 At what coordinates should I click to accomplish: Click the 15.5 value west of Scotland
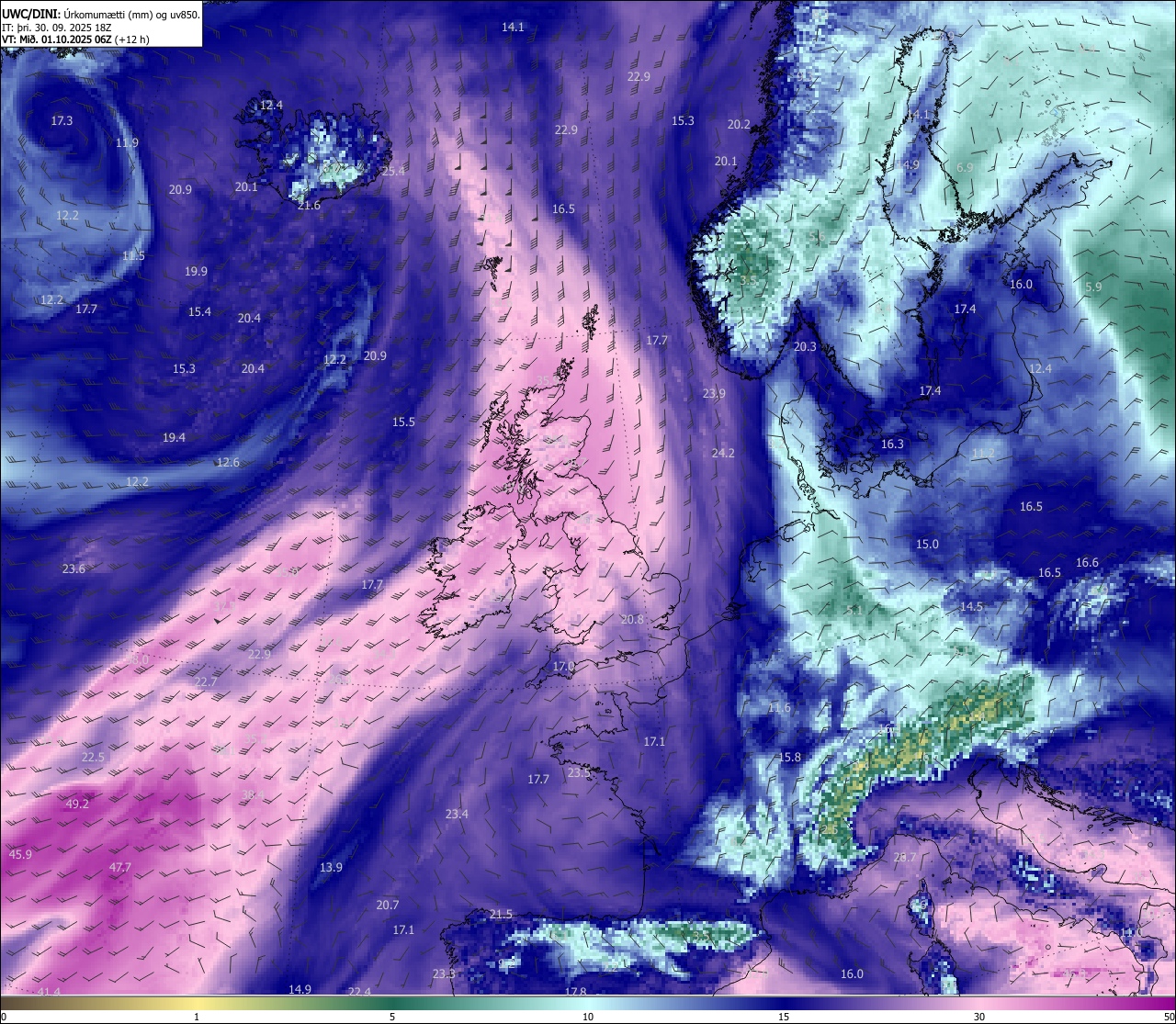click(403, 422)
